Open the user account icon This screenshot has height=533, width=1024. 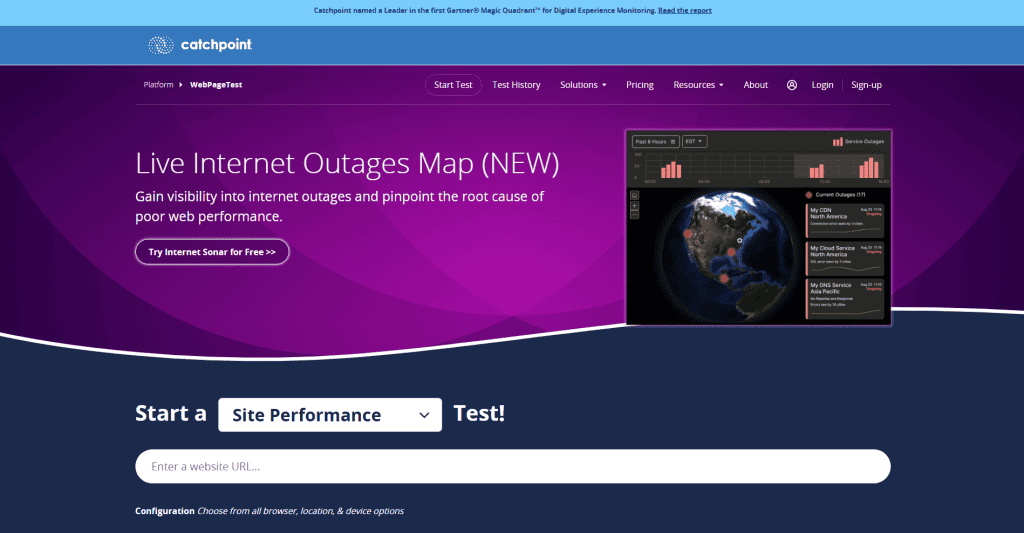[792, 85]
